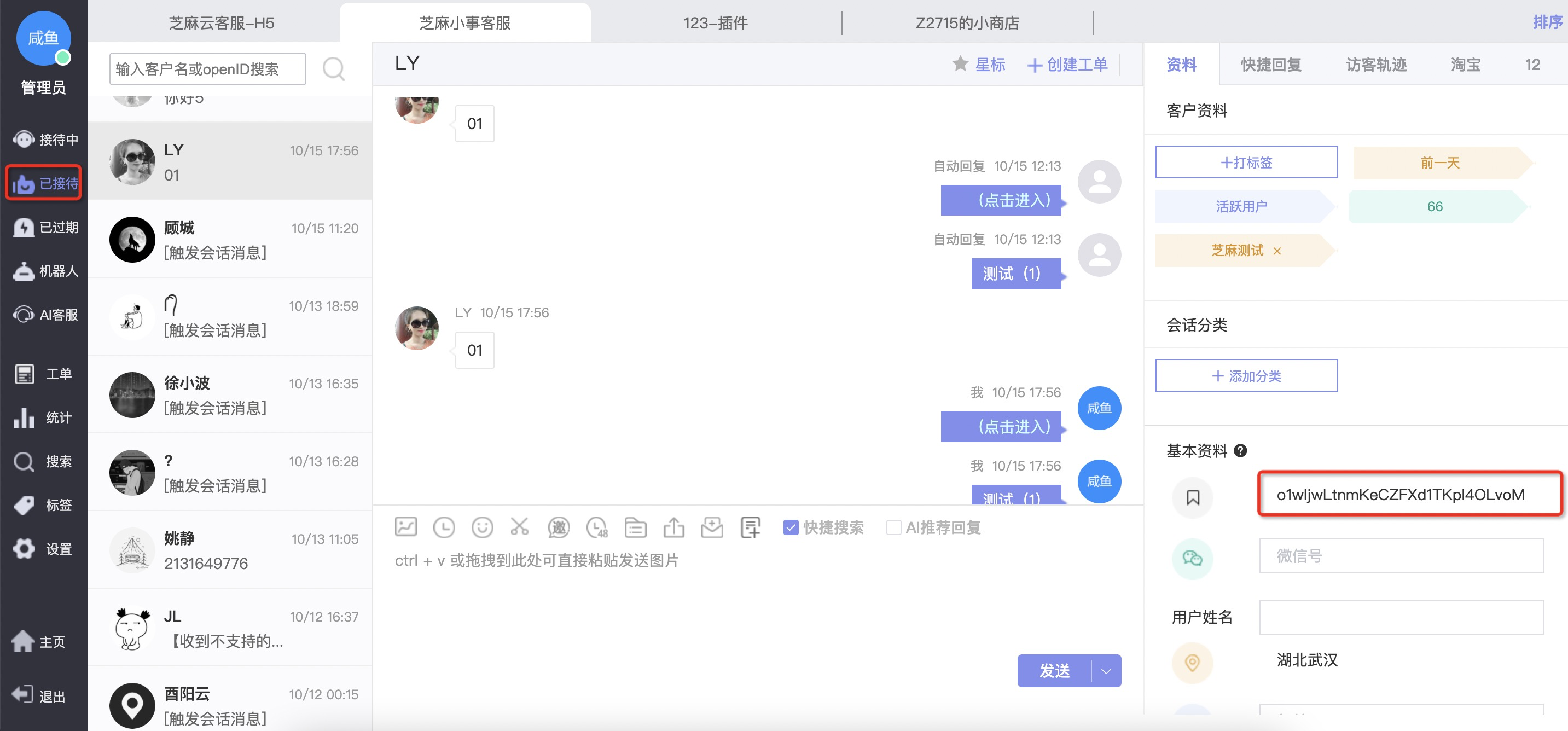Open chat history clock icon
The height and width of the screenshot is (731, 1568).
(x=444, y=527)
